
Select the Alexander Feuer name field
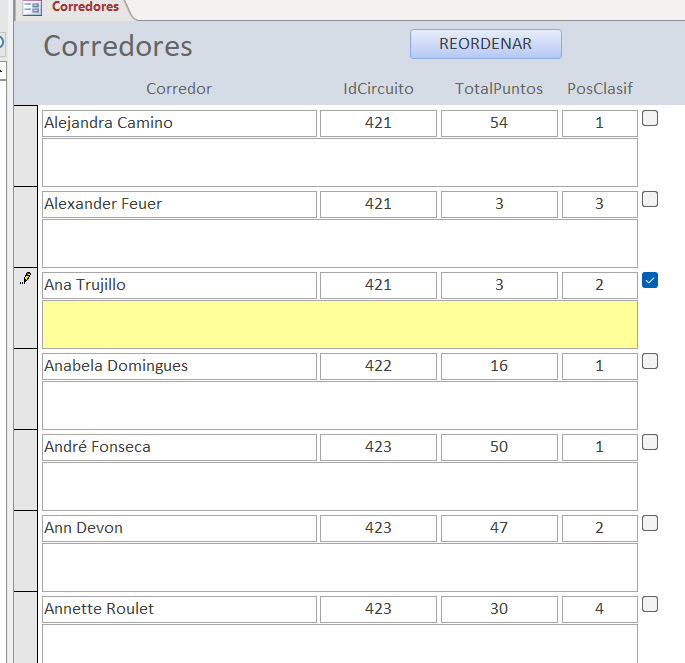tap(180, 204)
